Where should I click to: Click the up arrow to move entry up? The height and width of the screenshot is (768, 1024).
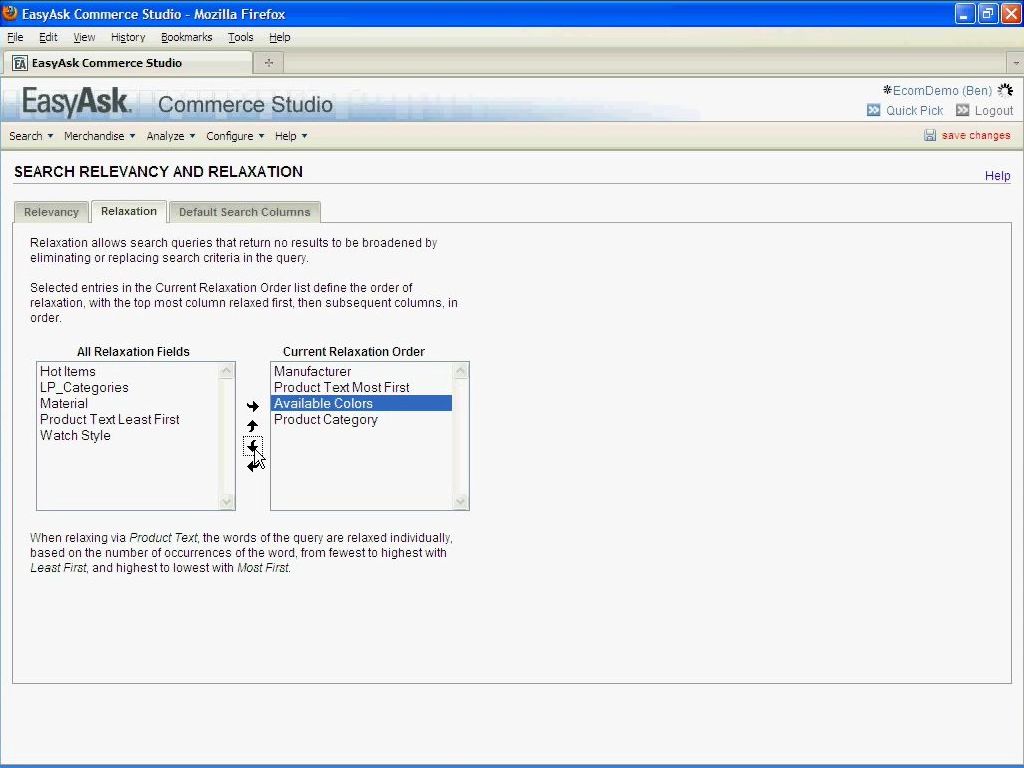(x=253, y=426)
